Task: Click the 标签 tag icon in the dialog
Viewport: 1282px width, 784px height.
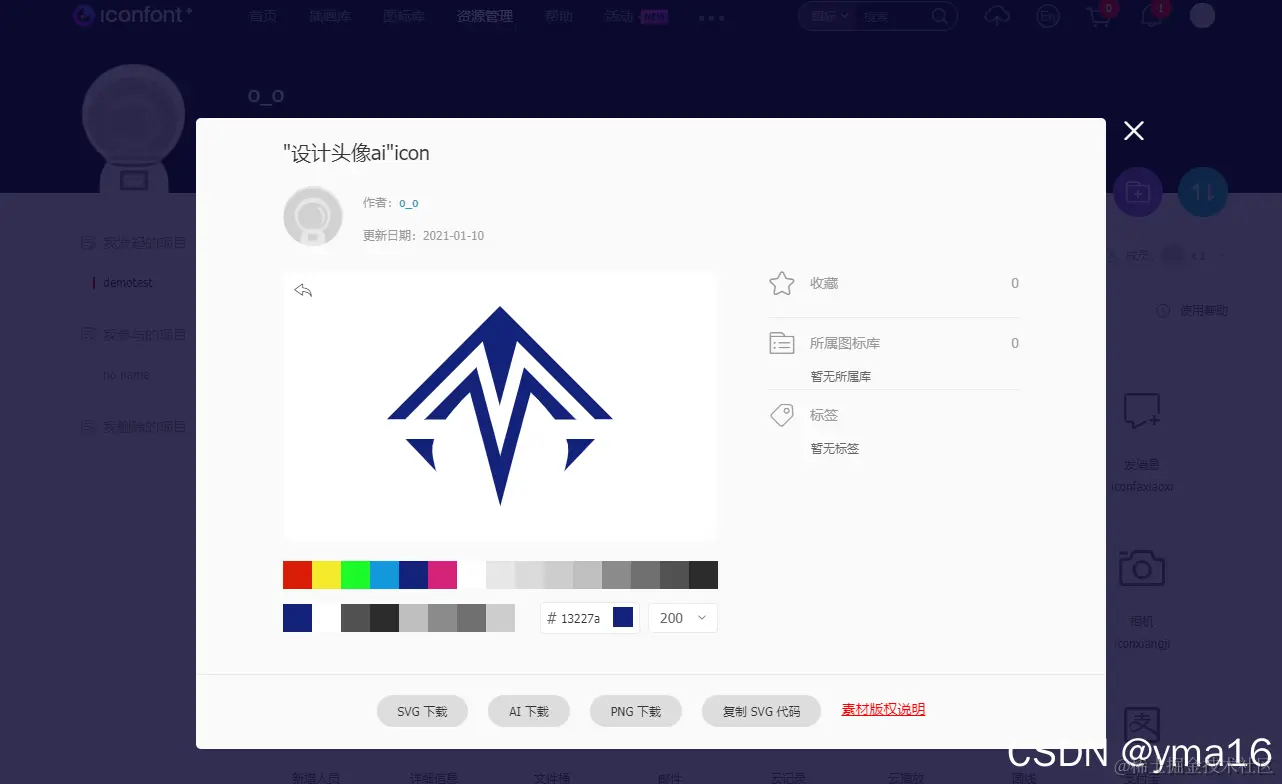Action: click(x=782, y=413)
